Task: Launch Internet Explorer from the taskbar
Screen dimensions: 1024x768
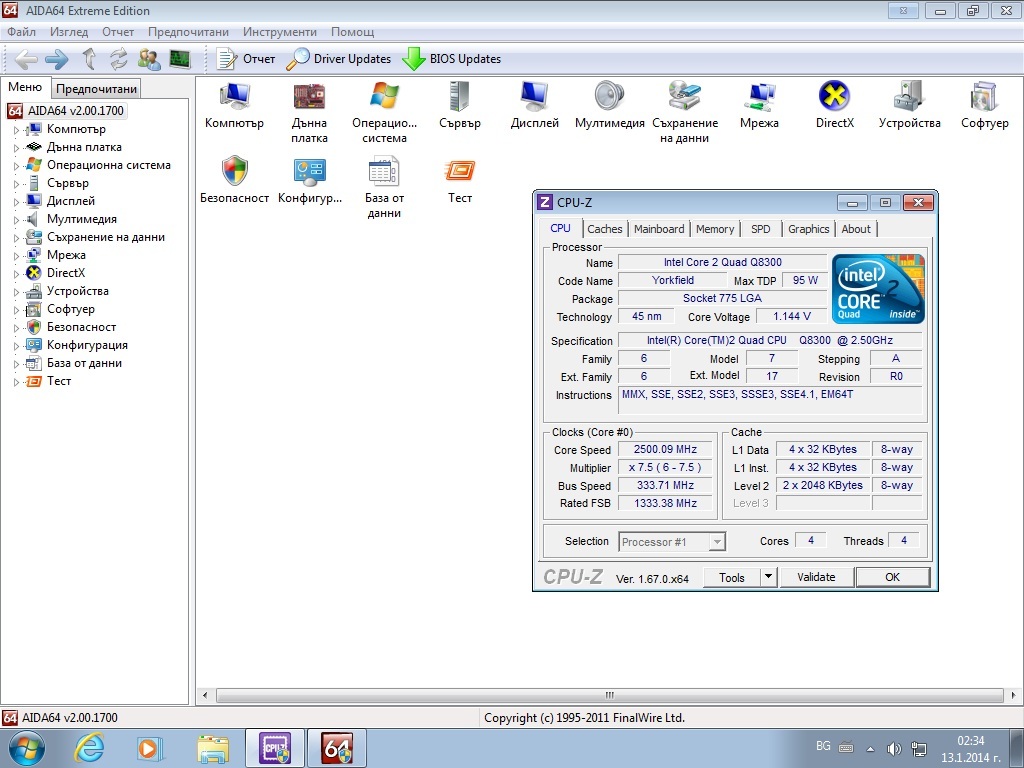Action: (89, 748)
